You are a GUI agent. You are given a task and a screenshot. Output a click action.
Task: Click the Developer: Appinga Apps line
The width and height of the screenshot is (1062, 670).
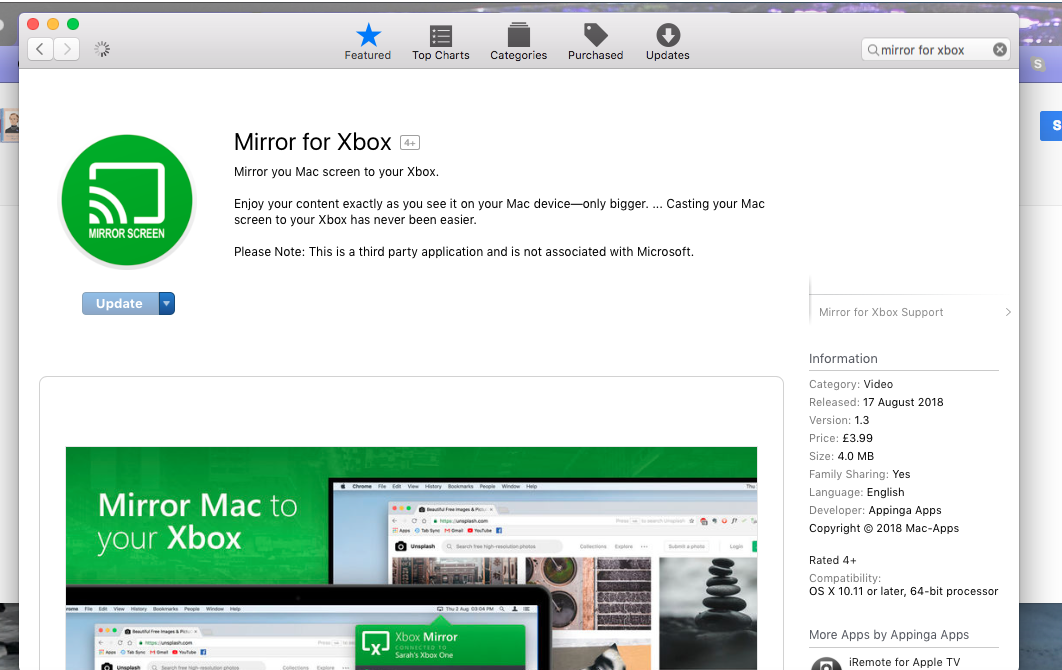tap(875, 510)
